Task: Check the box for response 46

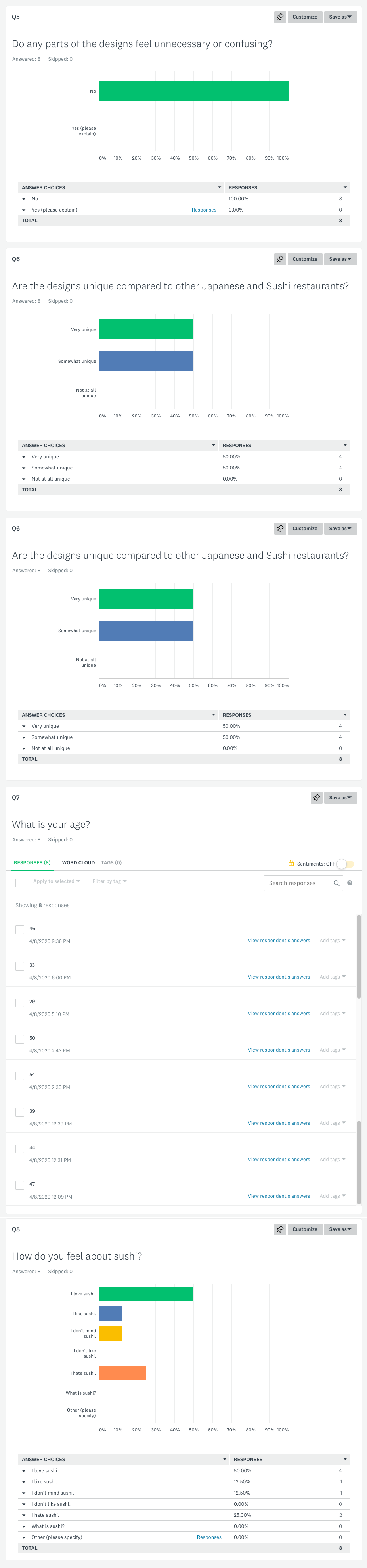Action: coord(19,929)
